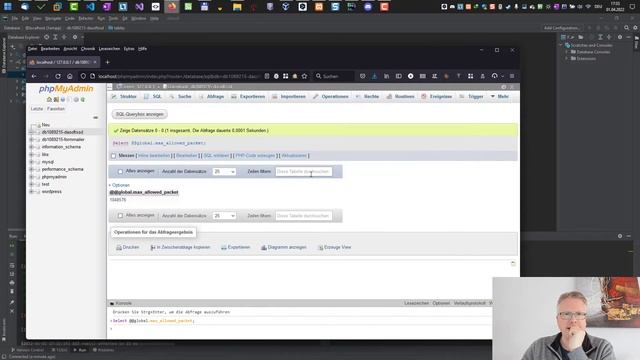Tick the lower Alles anzeigen checkbox
640x360 pixels.
pyautogui.click(x=120, y=216)
